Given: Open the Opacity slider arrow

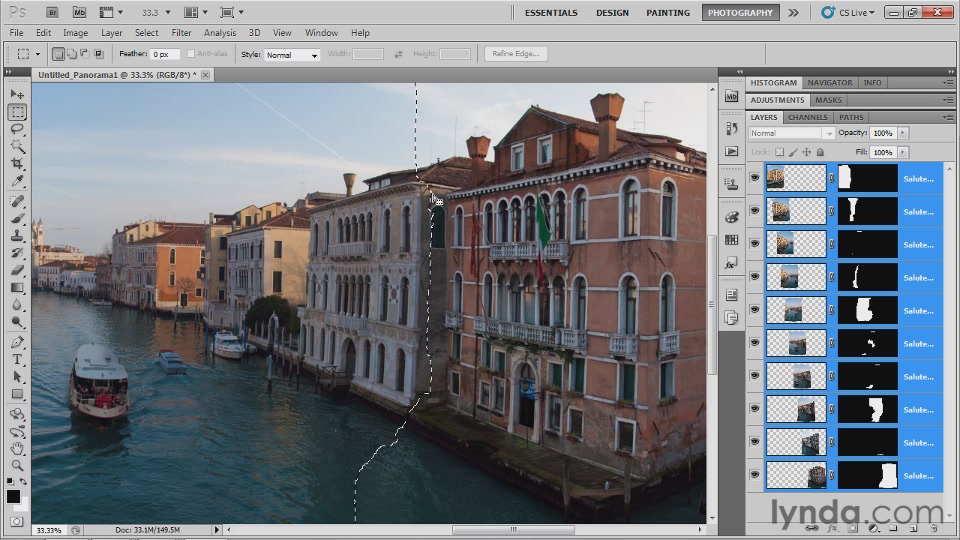Looking at the screenshot, I should (x=902, y=133).
